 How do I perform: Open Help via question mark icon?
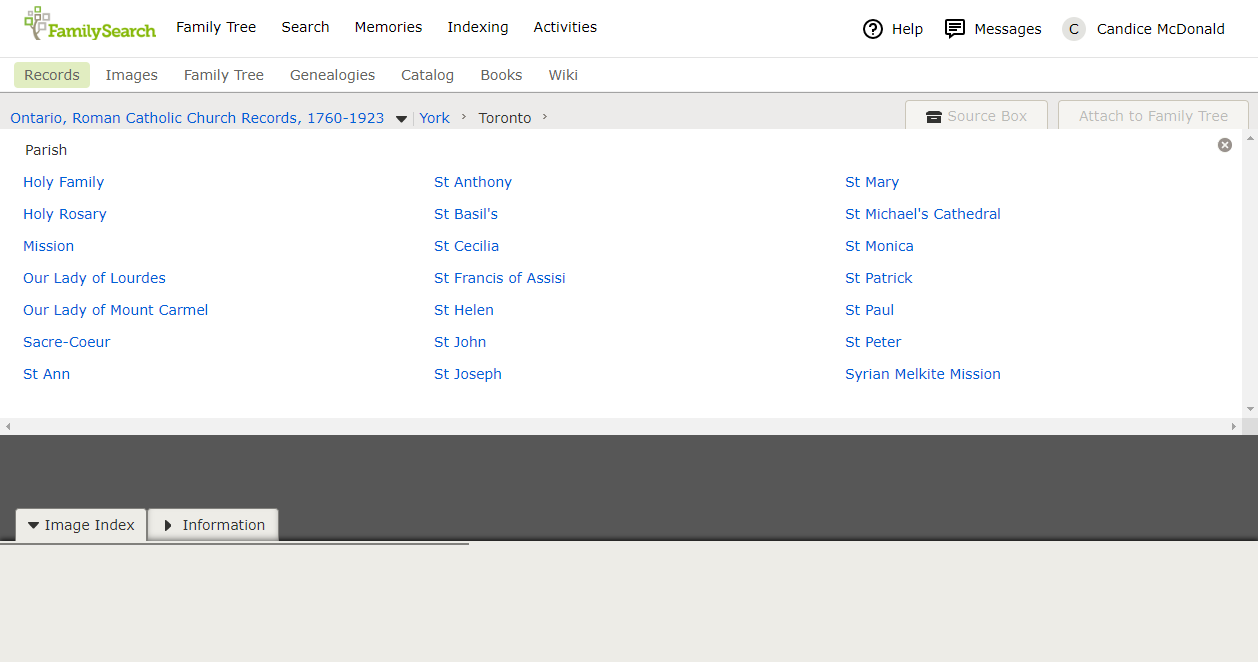pos(873,29)
